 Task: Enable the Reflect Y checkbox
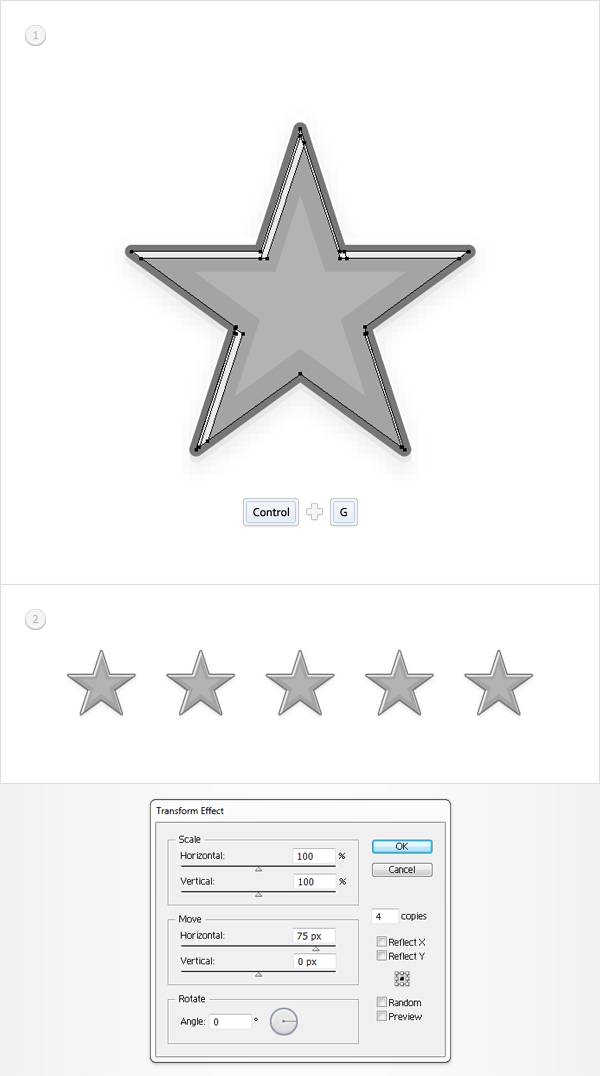382,955
